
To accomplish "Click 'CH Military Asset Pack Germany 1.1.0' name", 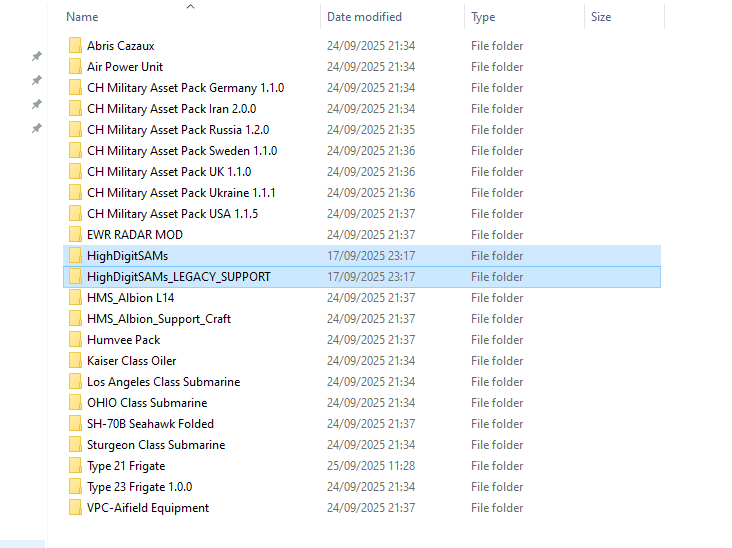I will tap(185, 88).
